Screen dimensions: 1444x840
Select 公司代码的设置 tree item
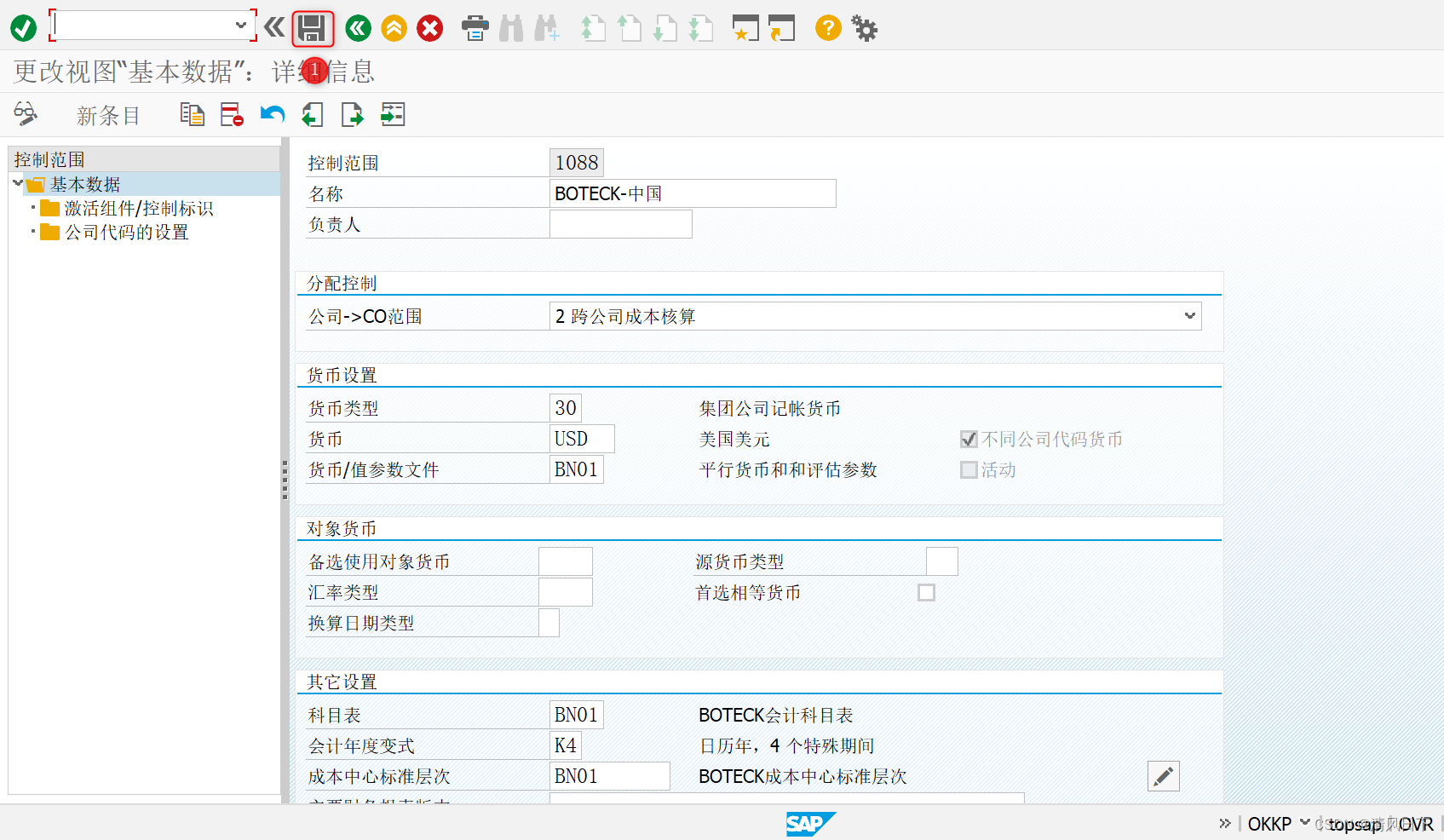point(127,232)
